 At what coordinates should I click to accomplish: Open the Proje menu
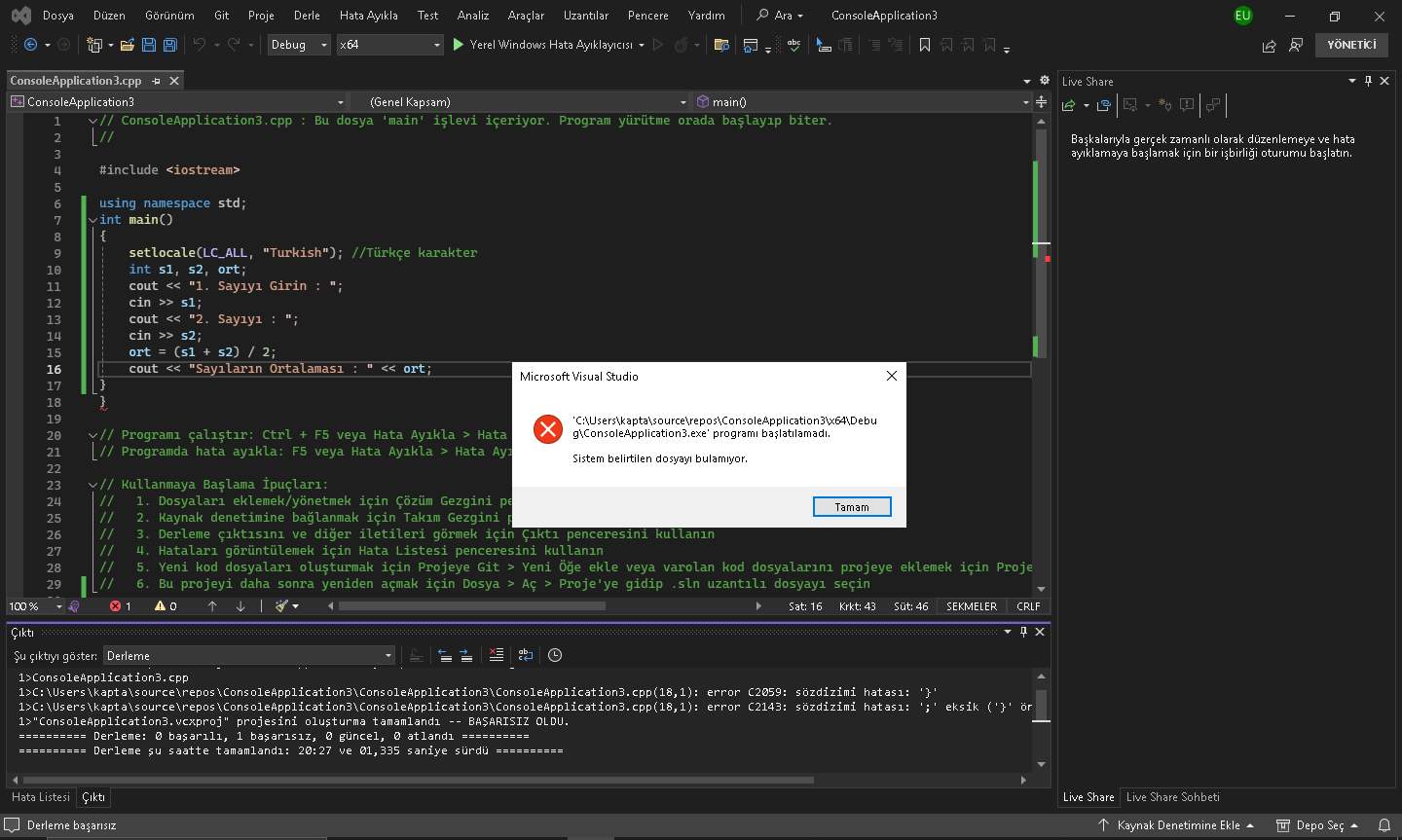point(261,16)
